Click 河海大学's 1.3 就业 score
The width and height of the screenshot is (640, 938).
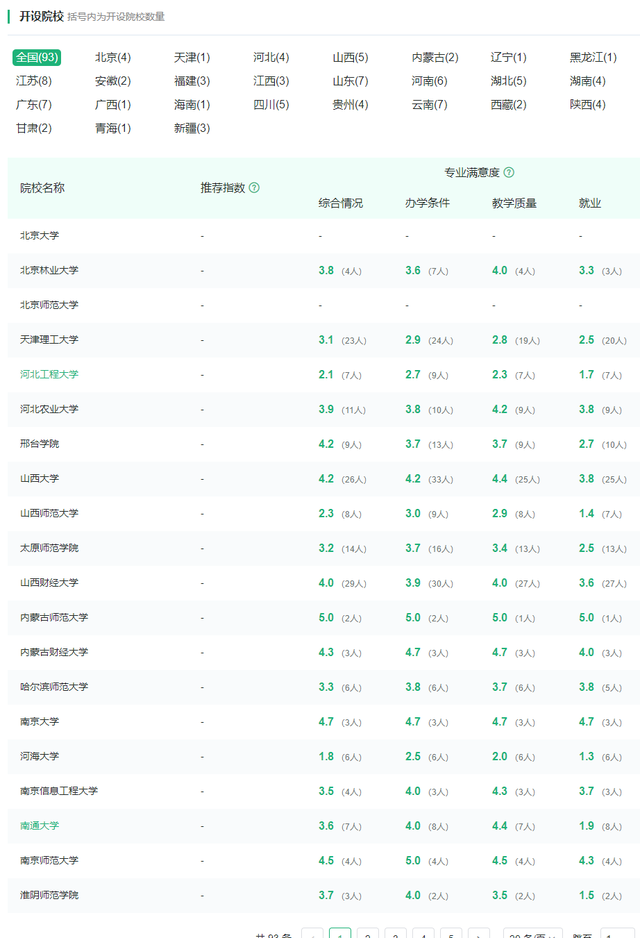click(586, 756)
